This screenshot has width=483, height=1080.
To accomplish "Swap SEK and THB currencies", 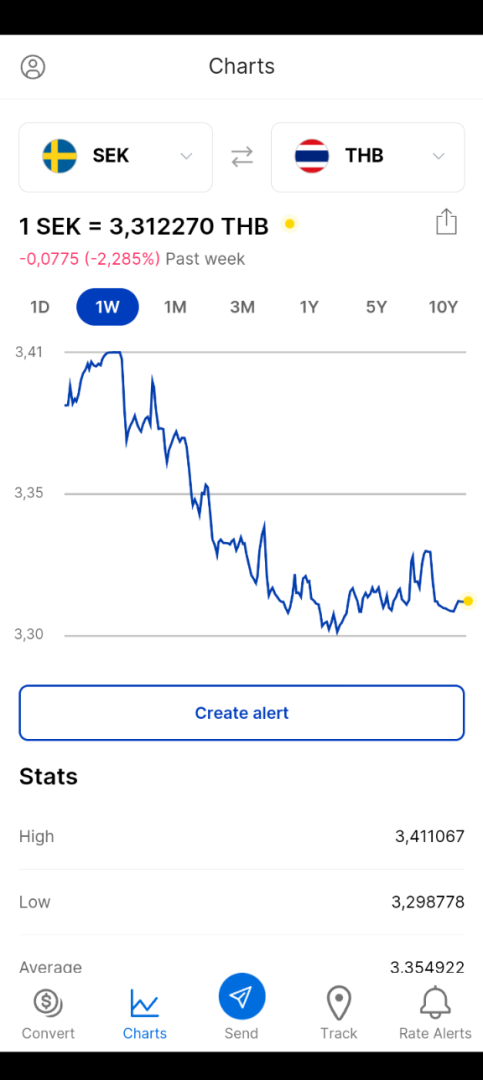I will pyautogui.click(x=242, y=157).
